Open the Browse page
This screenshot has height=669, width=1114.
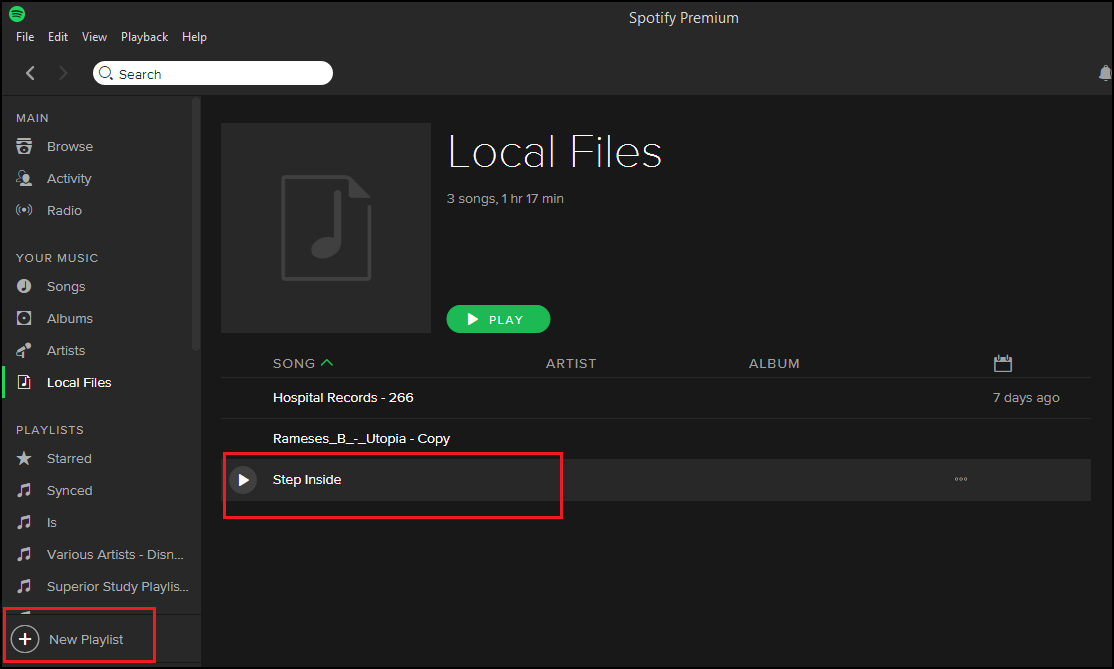[70, 146]
